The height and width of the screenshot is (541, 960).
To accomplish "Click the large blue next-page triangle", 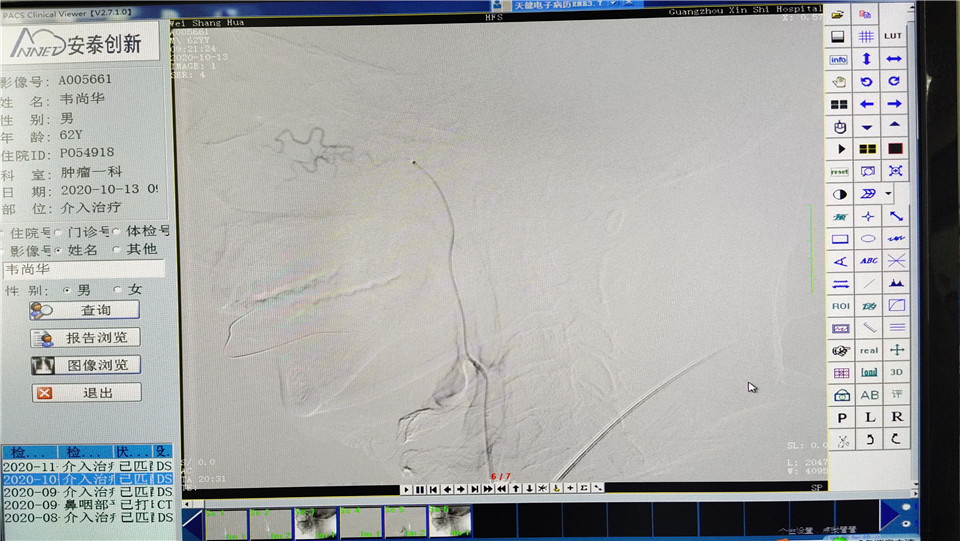I will click(890, 515).
